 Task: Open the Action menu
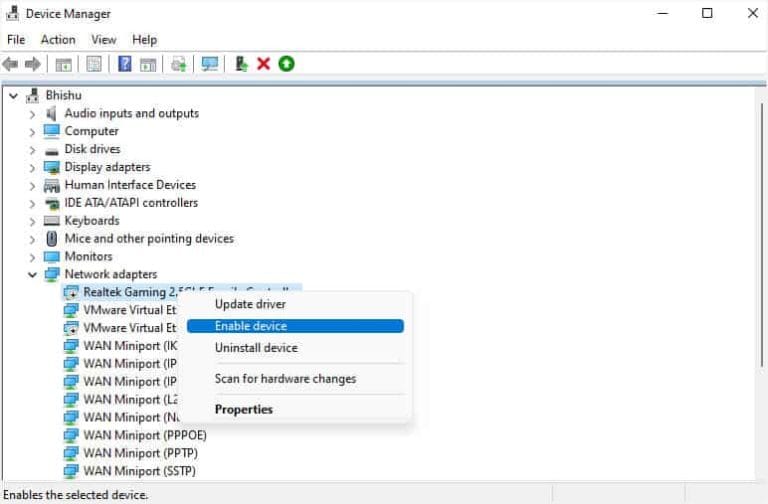[x=57, y=40]
